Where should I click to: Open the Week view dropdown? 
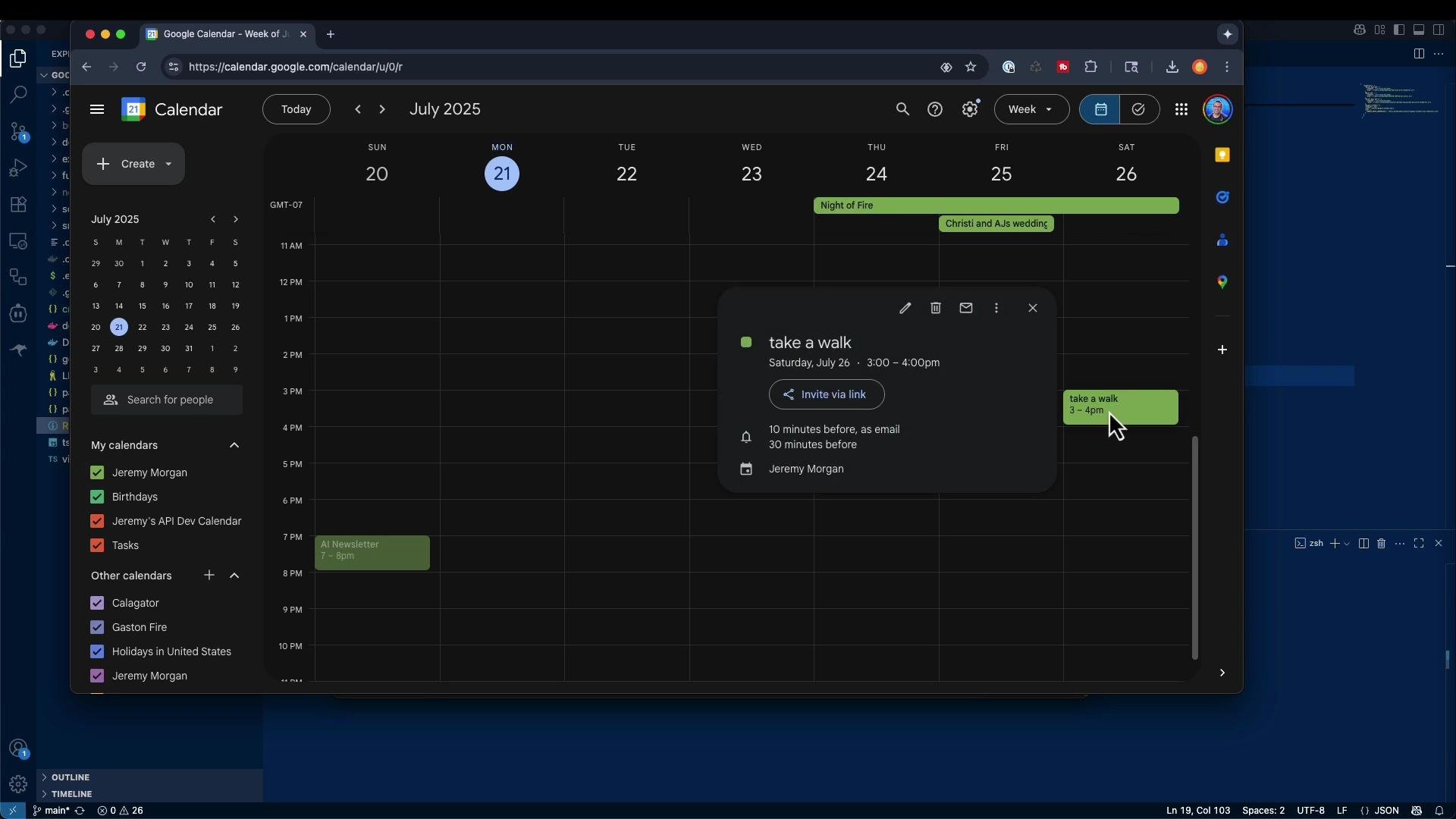1031,109
